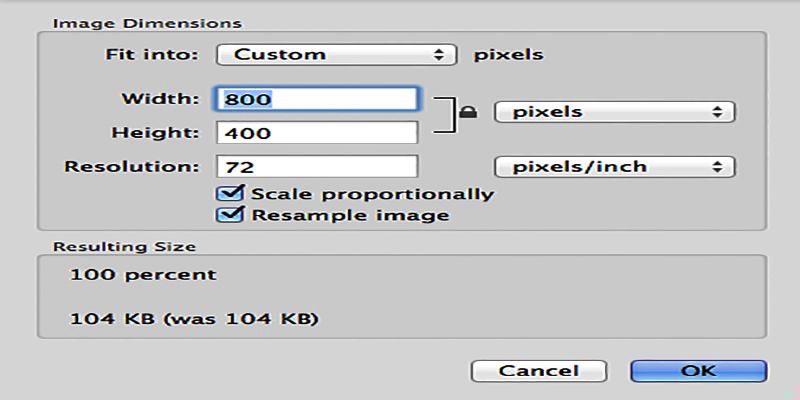The image size is (800, 400).
Task: Click the arrows on the pixels/inch popup
Action: [717, 167]
